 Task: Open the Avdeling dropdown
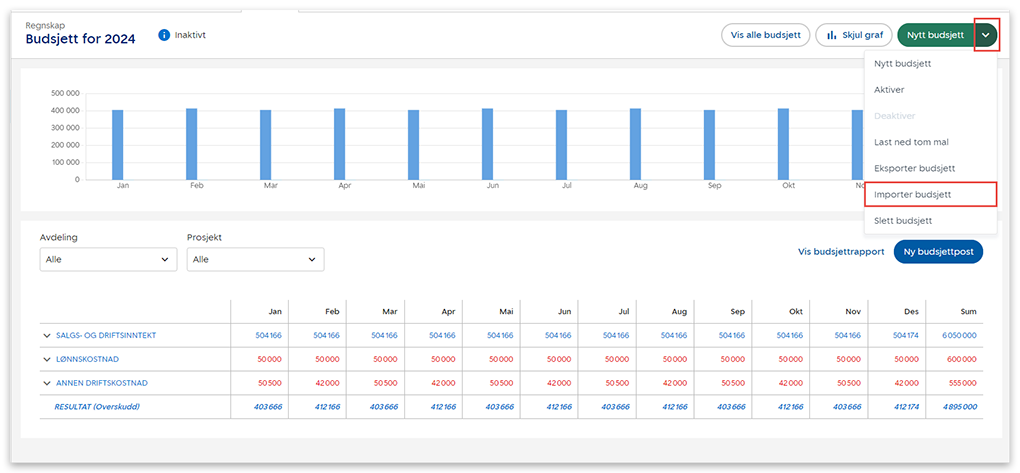[x=108, y=259]
